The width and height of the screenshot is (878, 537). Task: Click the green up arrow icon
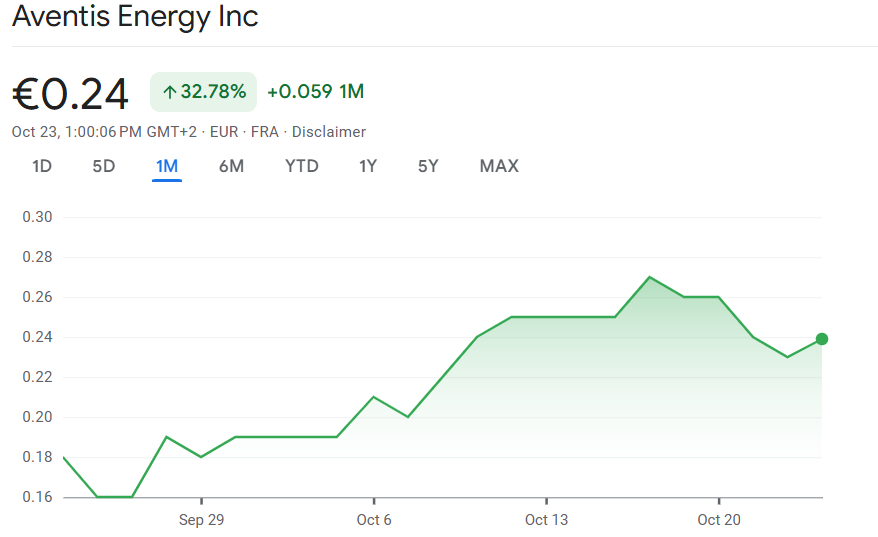tap(170, 92)
